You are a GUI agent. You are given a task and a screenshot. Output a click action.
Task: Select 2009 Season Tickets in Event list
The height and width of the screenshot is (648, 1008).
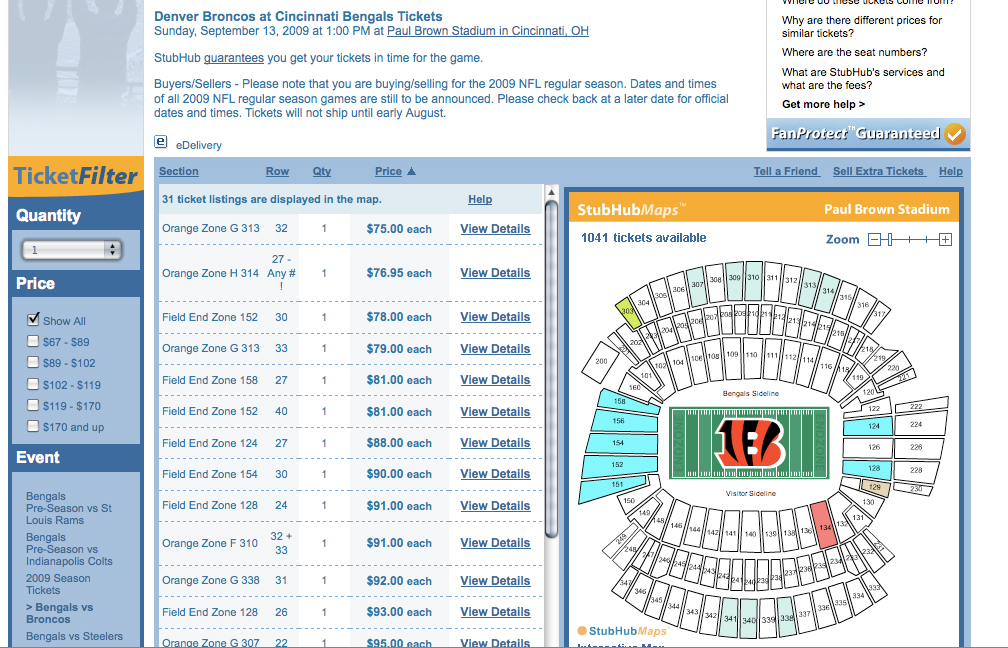coord(58,584)
